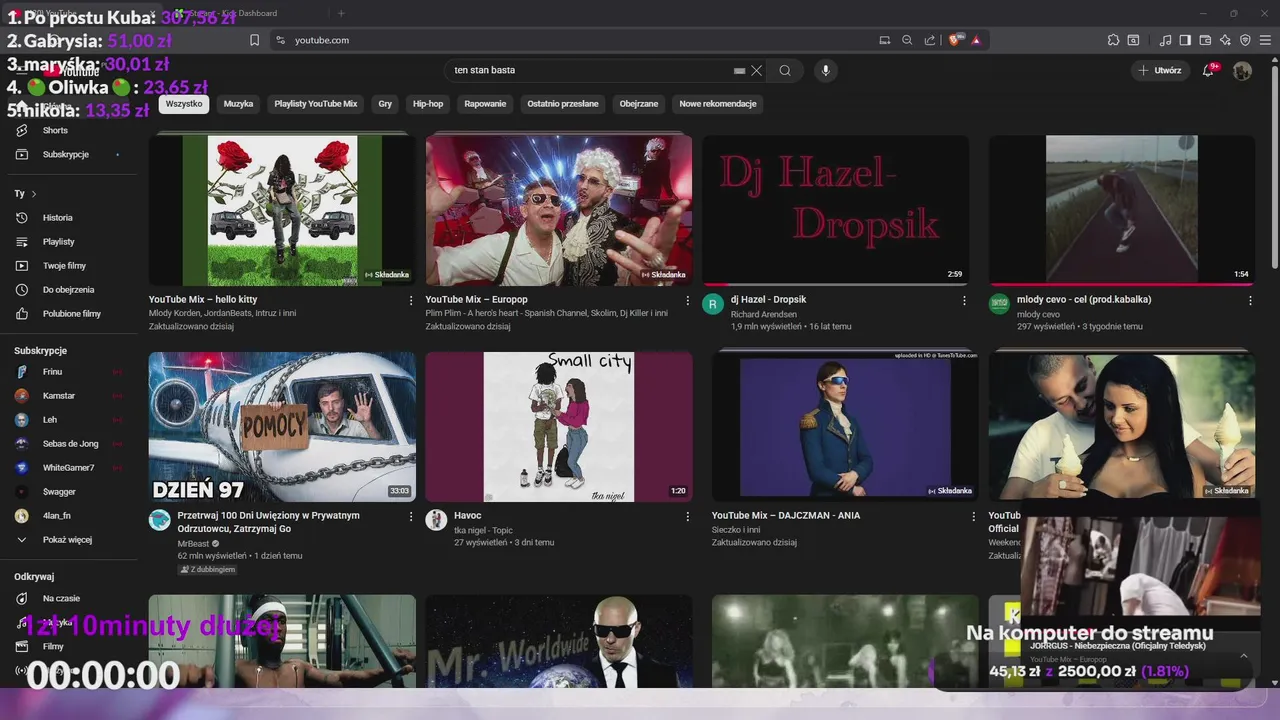Open the Brave Wallet icon

pos(1205,40)
